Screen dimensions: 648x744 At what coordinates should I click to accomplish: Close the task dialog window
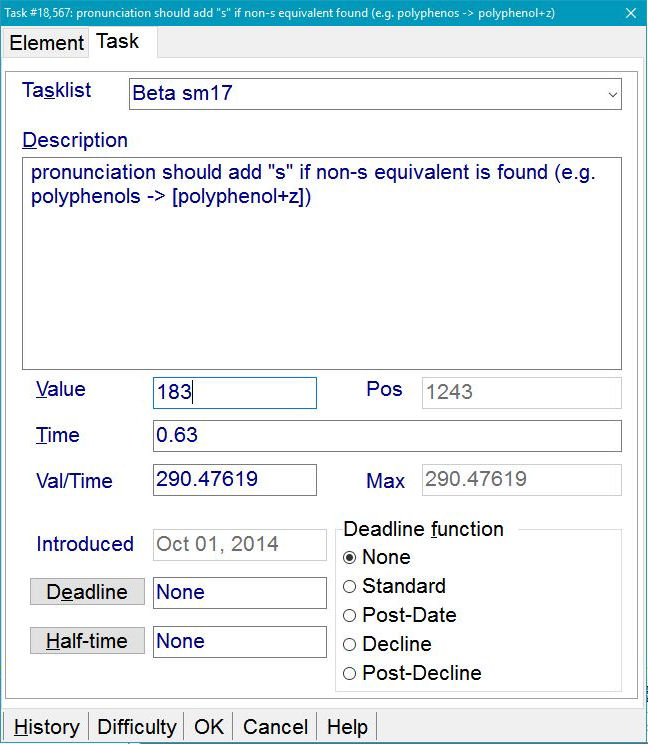click(x=628, y=13)
